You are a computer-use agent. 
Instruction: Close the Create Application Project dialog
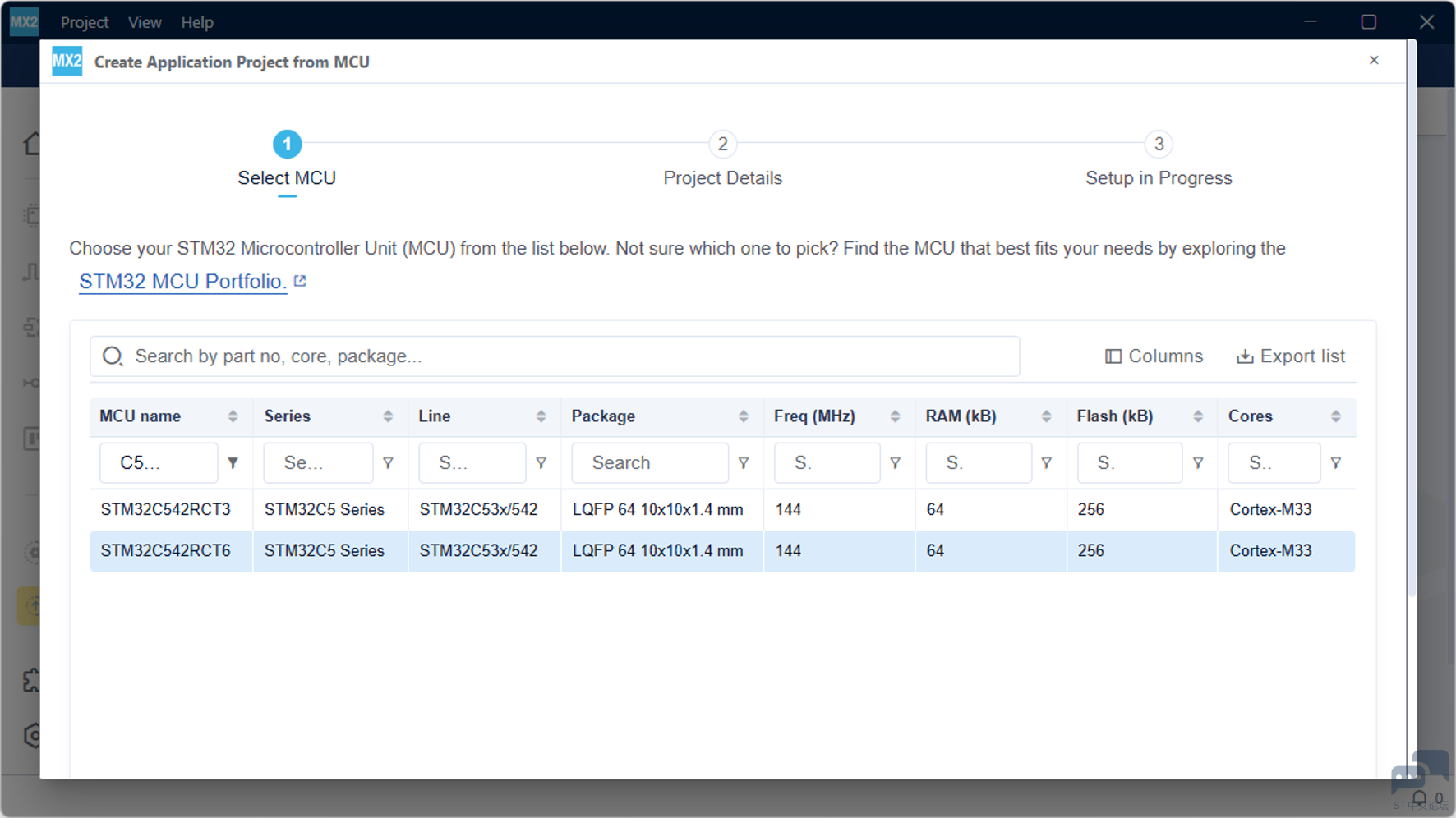point(1374,60)
